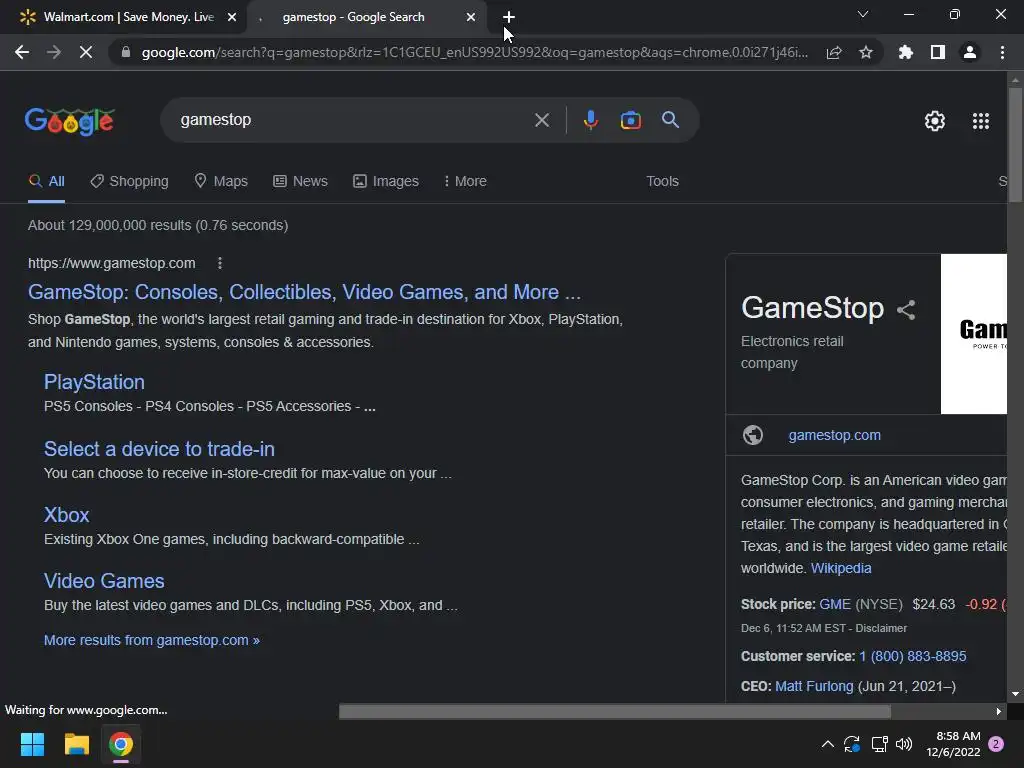Image resolution: width=1024 pixels, height=768 pixels.
Task: Open the Video Games sitelink
Action: (104, 581)
